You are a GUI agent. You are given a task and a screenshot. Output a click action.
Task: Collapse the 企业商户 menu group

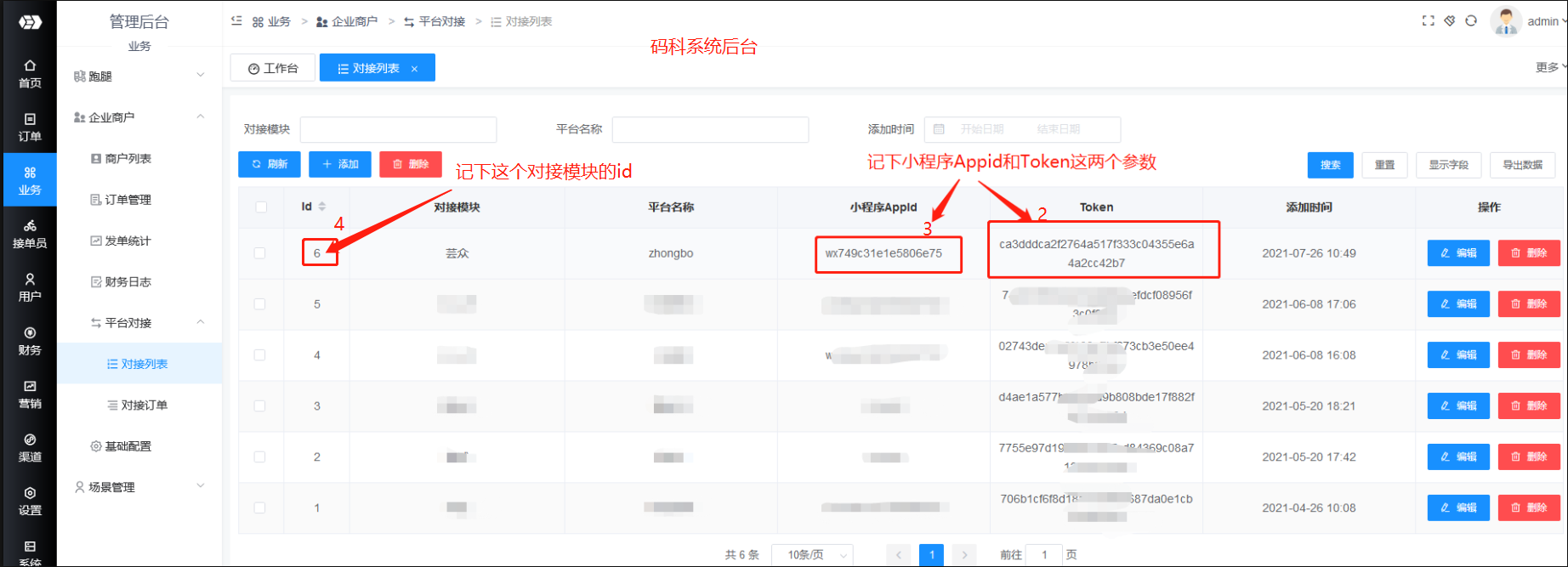[x=139, y=117]
